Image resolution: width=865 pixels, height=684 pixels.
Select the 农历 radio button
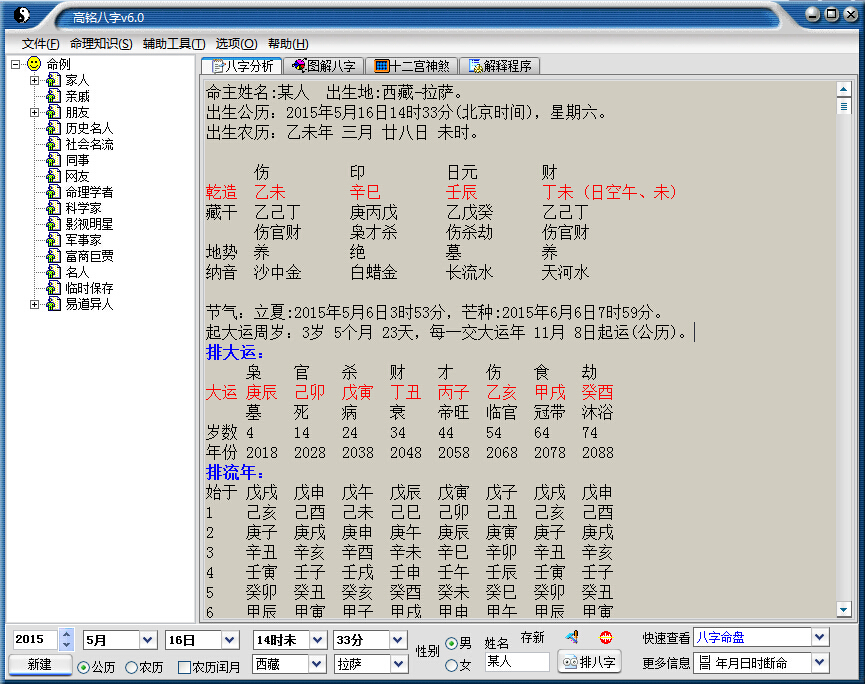pyautogui.click(x=131, y=667)
